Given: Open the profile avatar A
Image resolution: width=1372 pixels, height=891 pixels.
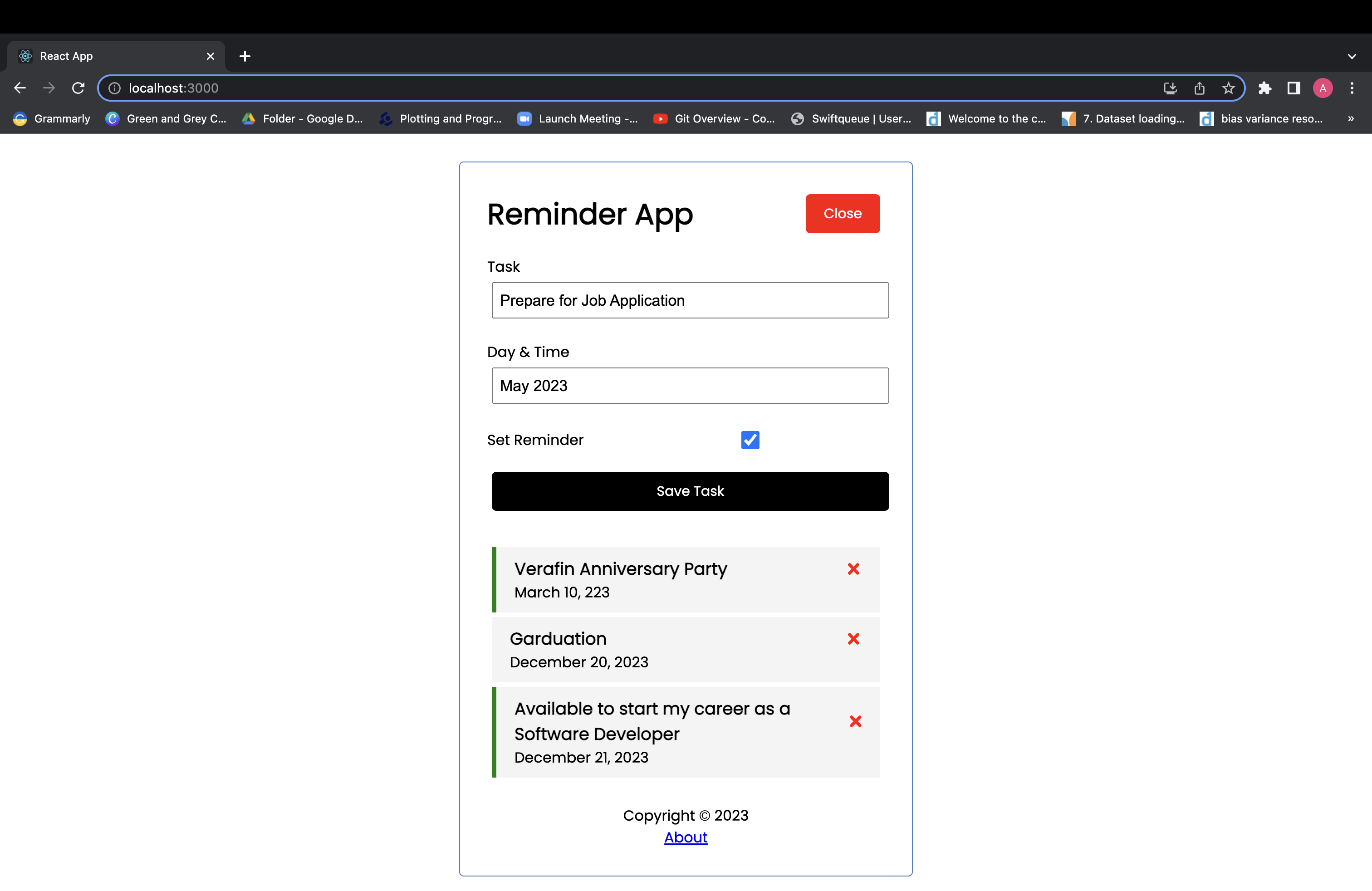Looking at the screenshot, I should (x=1323, y=88).
